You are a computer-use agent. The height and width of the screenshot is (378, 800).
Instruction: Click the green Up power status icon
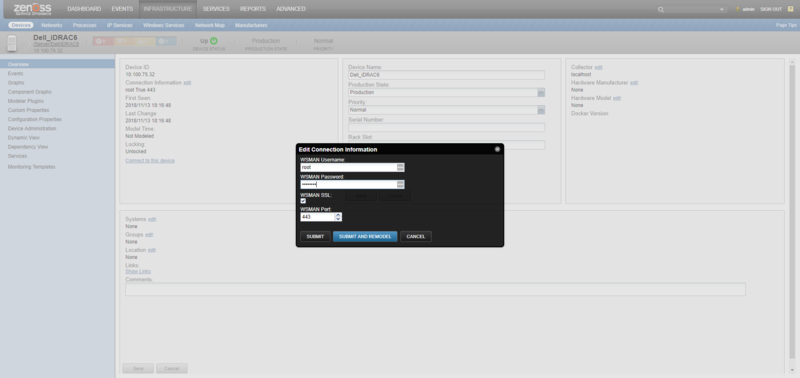[214, 41]
